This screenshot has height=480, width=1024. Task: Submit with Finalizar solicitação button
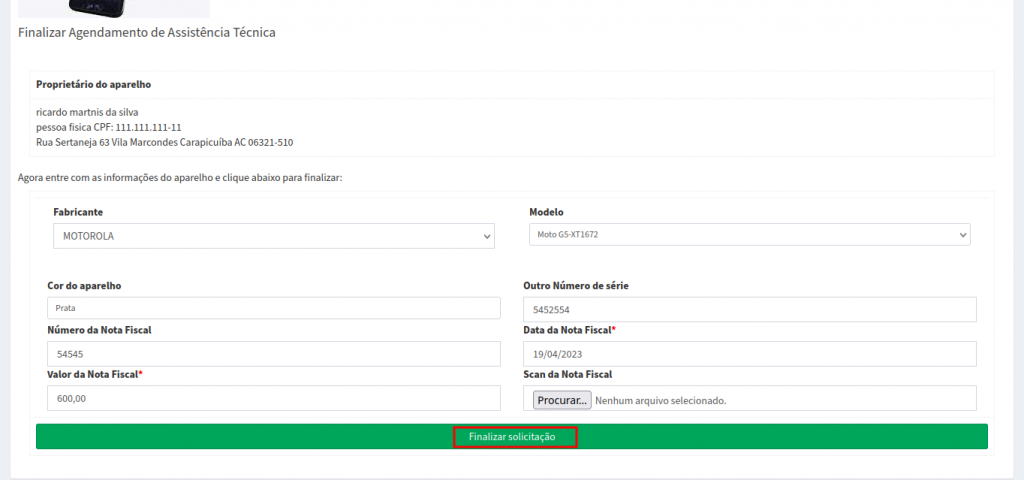(x=514, y=437)
